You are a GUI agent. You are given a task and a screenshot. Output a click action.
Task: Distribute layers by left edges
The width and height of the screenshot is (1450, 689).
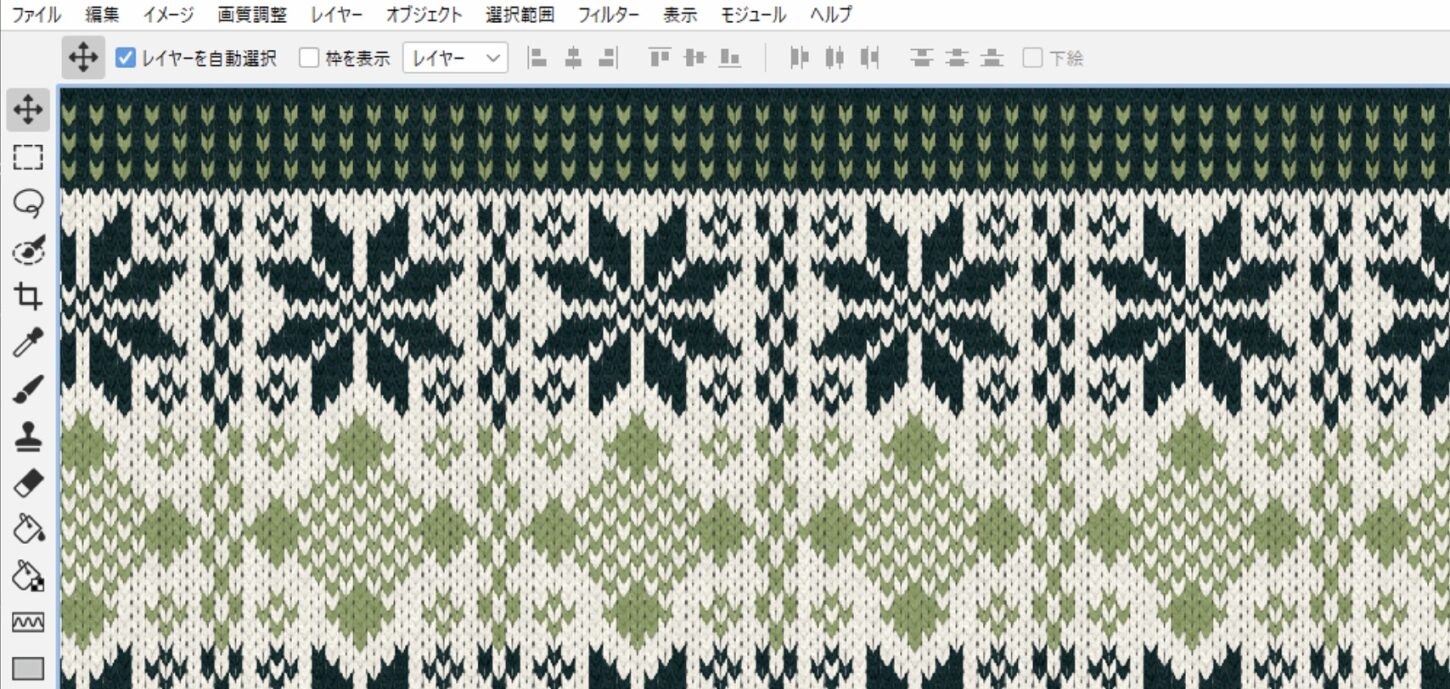(x=799, y=58)
